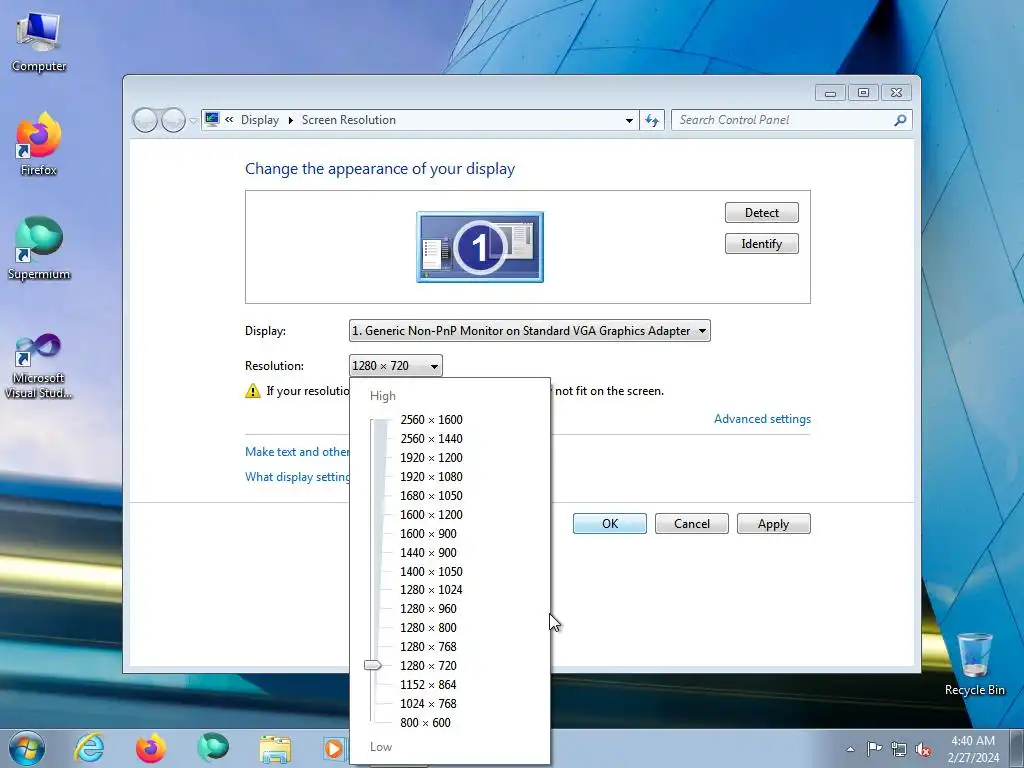Toggle the Resolution 1280 × 720 dropdown
The image size is (1024, 768).
click(395, 366)
